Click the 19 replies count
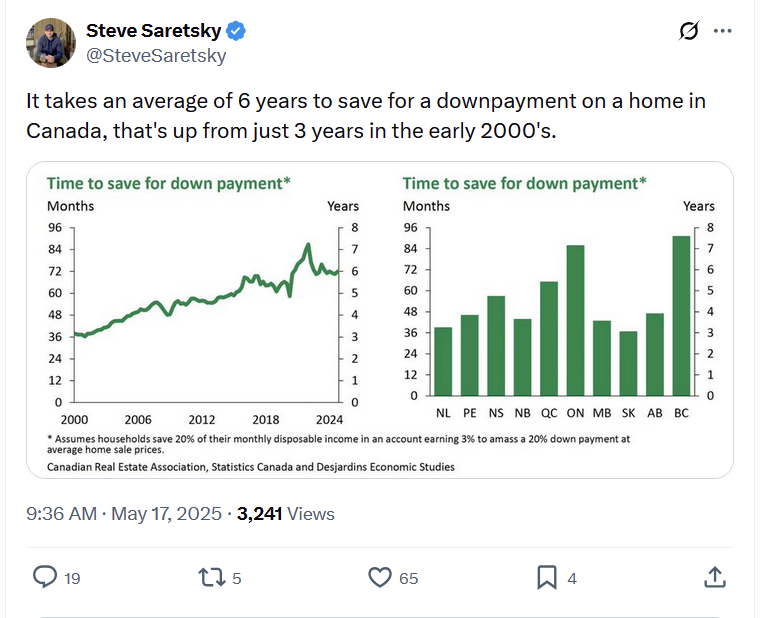 72,578
